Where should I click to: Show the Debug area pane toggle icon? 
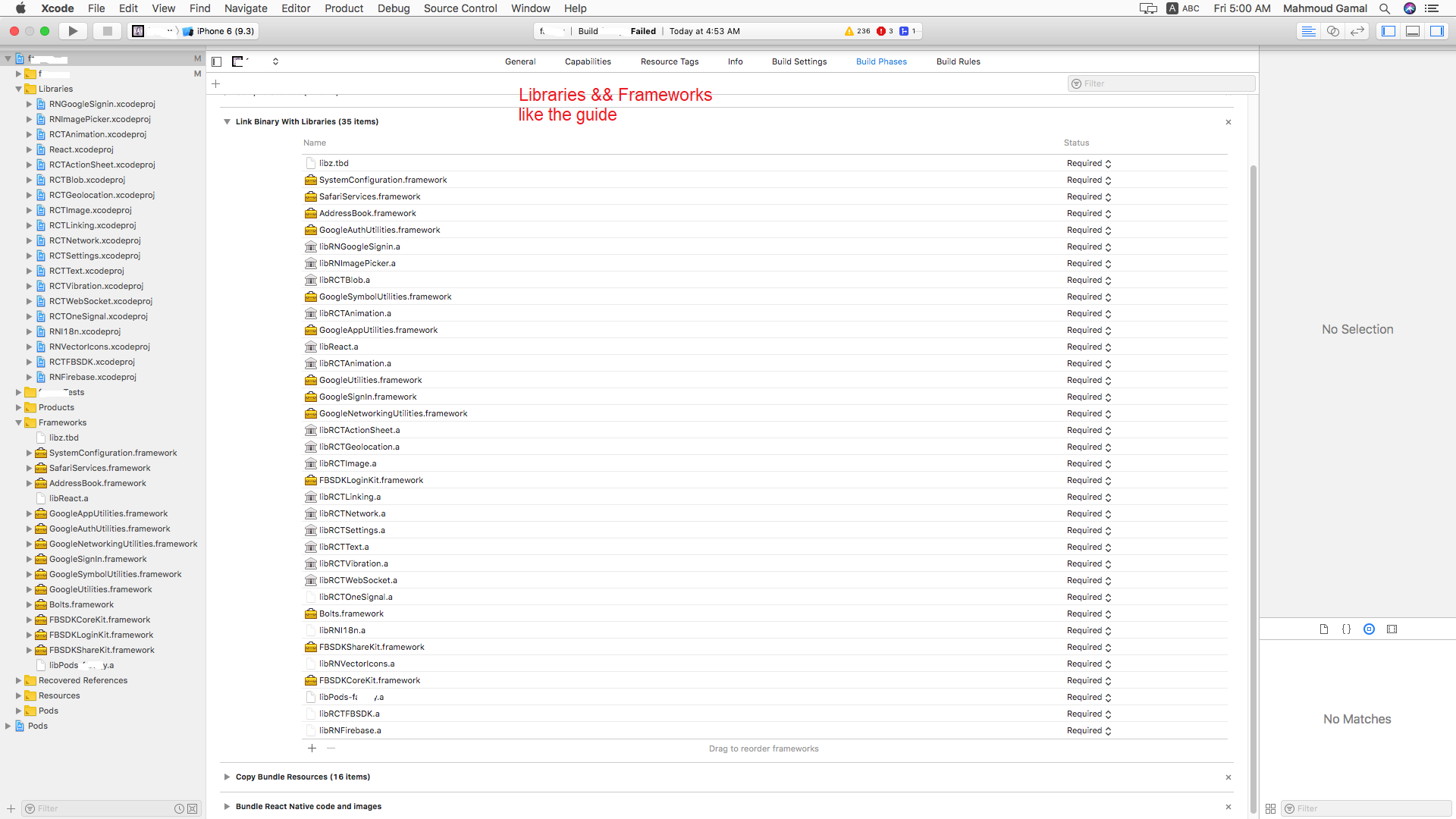[x=1412, y=31]
